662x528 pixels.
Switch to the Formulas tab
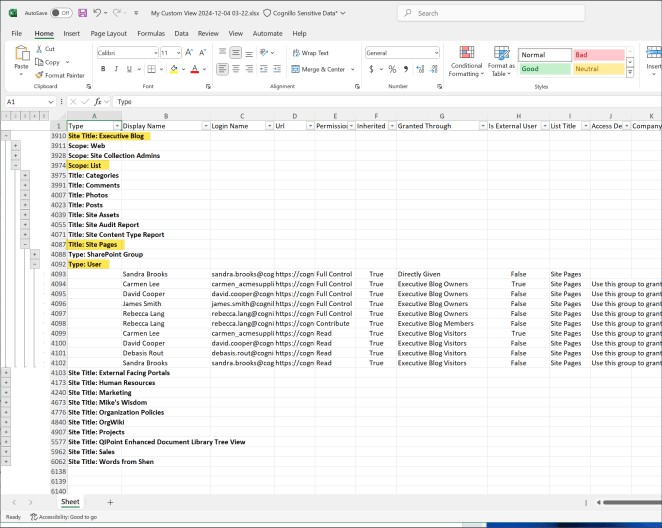(x=151, y=33)
